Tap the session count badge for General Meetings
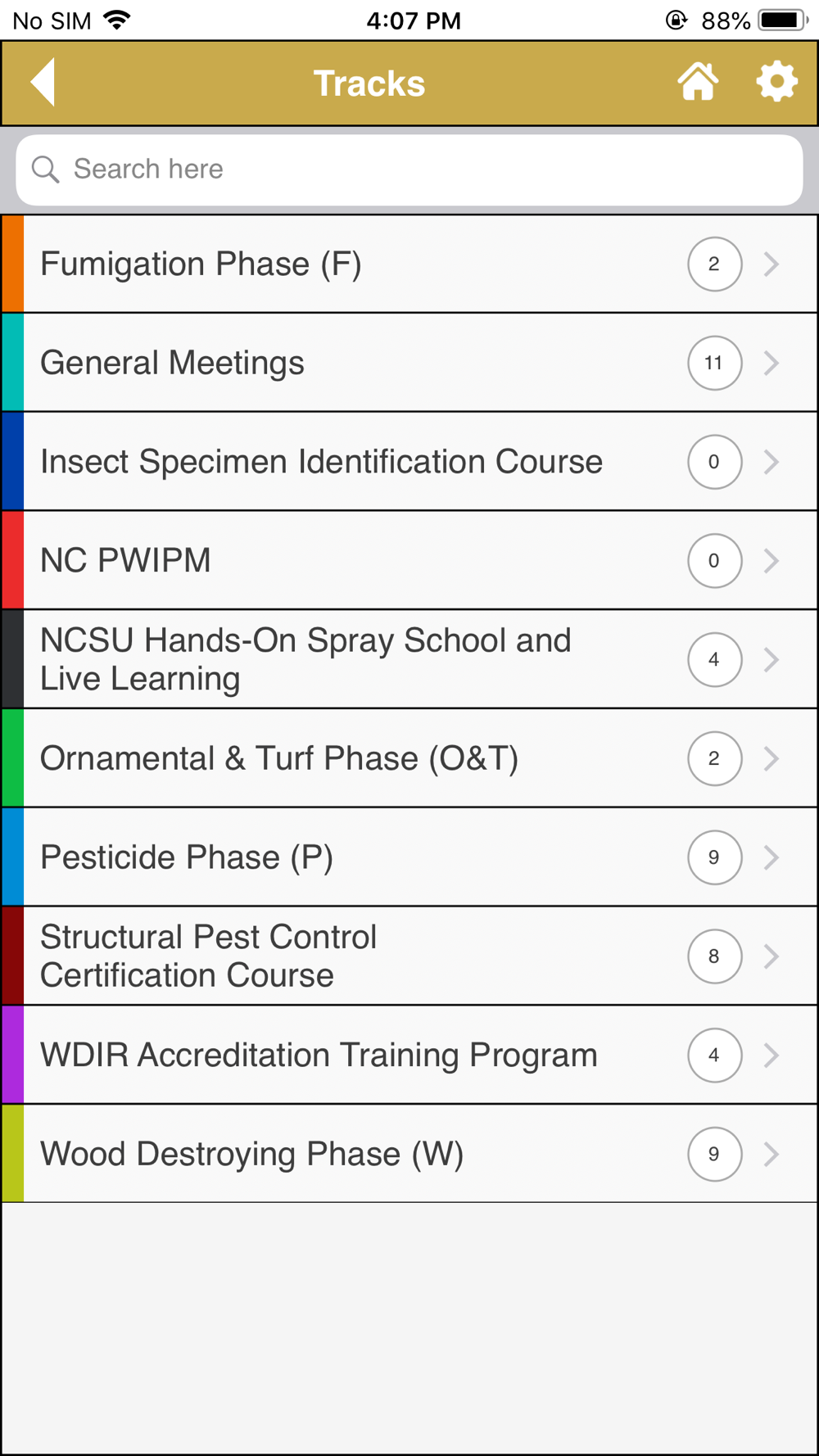The height and width of the screenshot is (1456, 819). pos(714,363)
